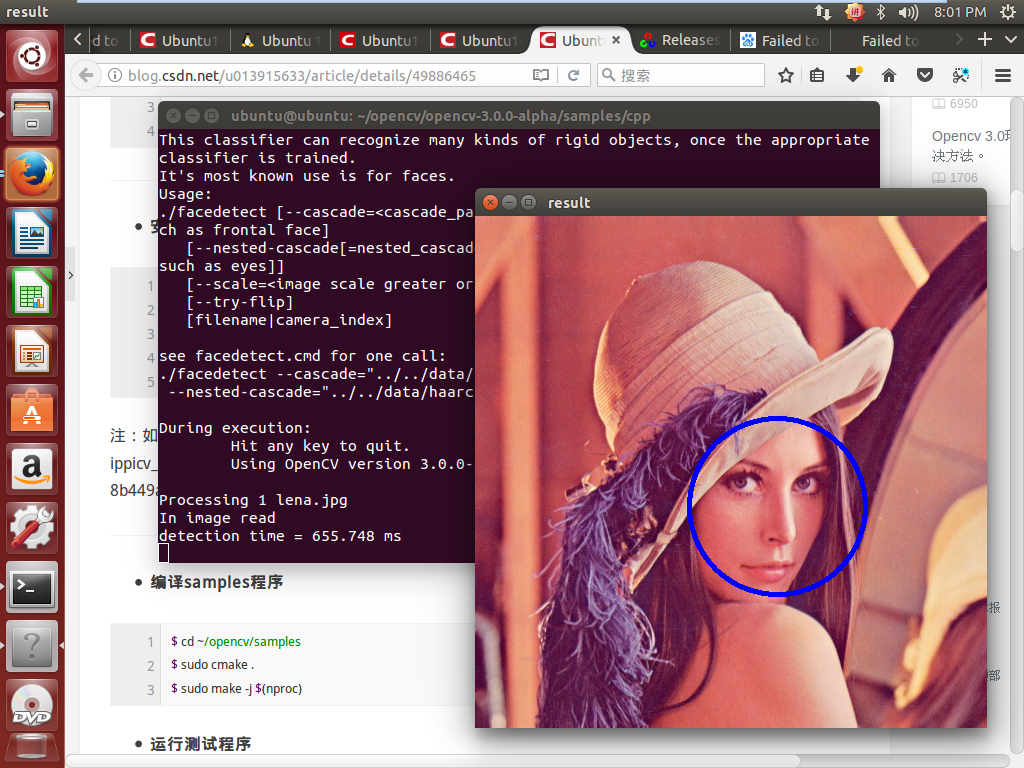Close the active Ubuntu tab
The height and width of the screenshot is (768, 1024).
tap(616, 40)
